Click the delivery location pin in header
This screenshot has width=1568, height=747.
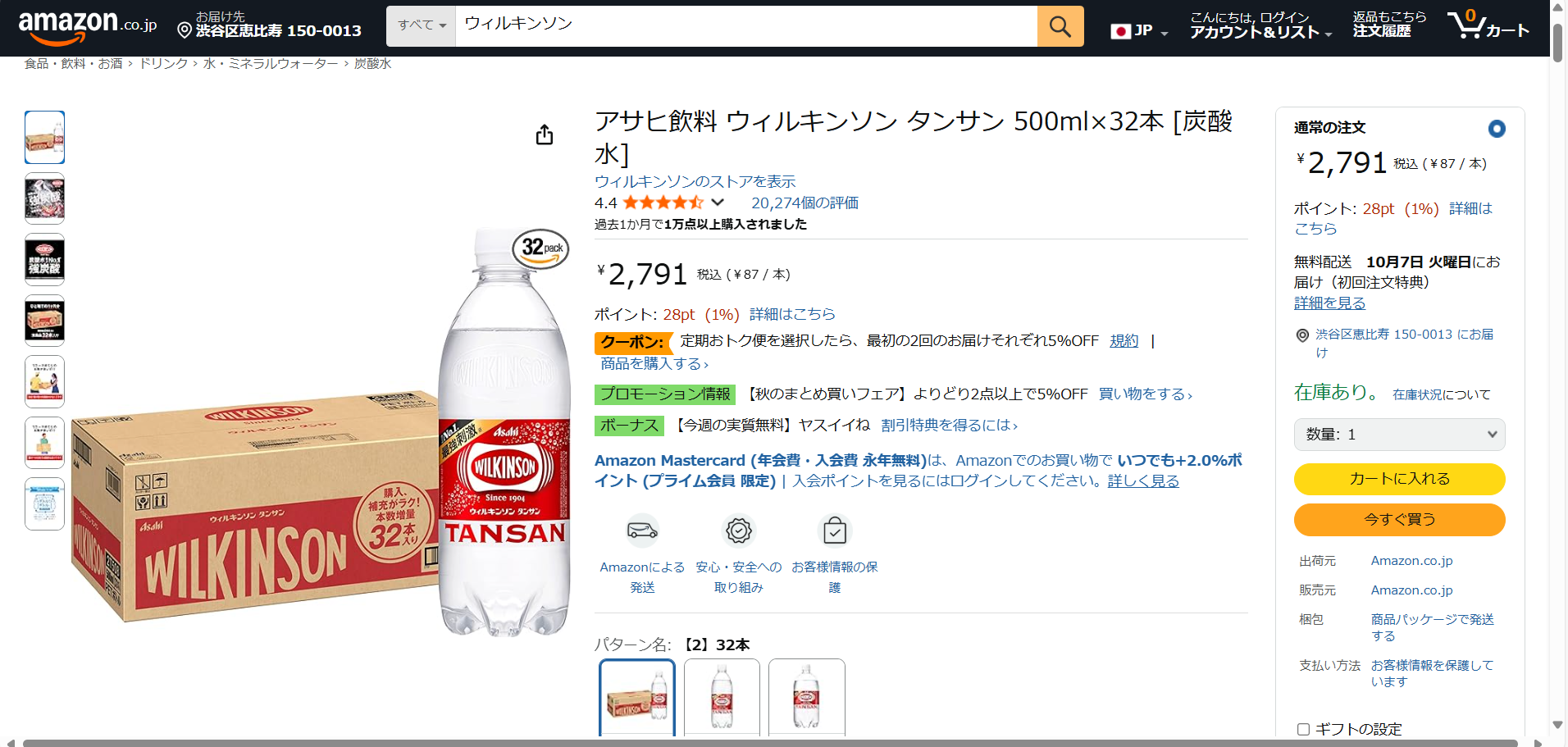click(x=185, y=30)
